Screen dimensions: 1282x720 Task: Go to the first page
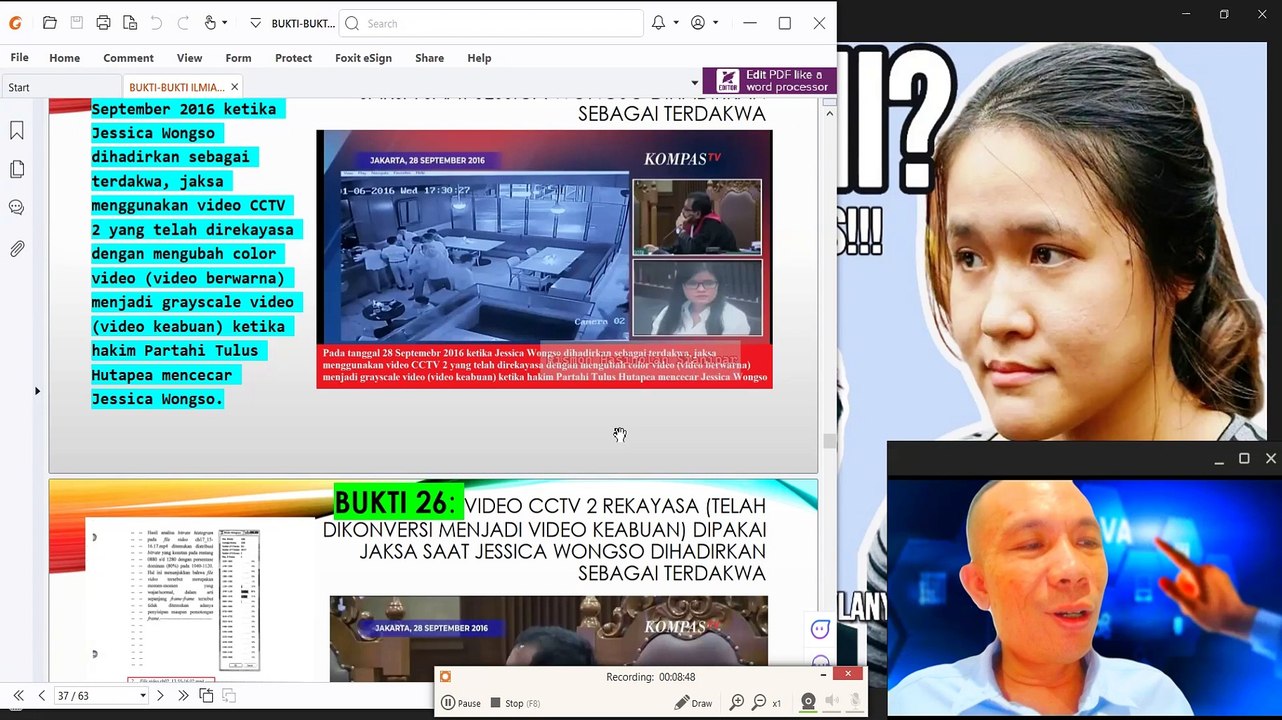[18, 695]
